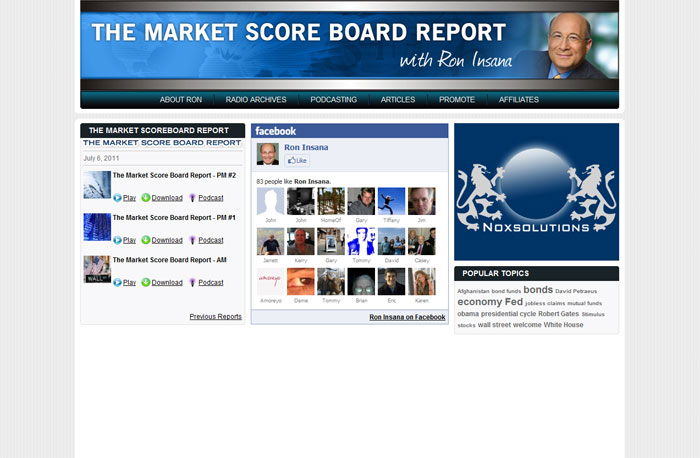Click the Play icon for PM #1 report

(x=117, y=240)
